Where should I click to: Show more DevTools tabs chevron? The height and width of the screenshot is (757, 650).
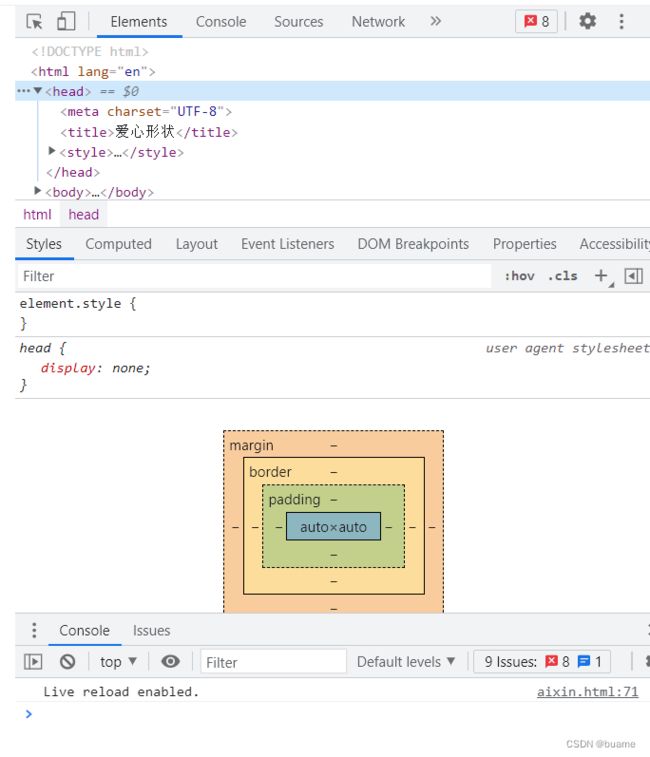[x=435, y=21]
